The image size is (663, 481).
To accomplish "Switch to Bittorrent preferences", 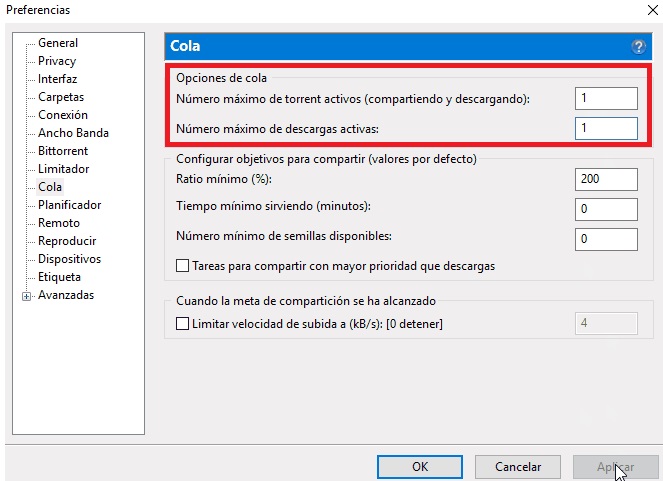I will click(x=63, y=151).
